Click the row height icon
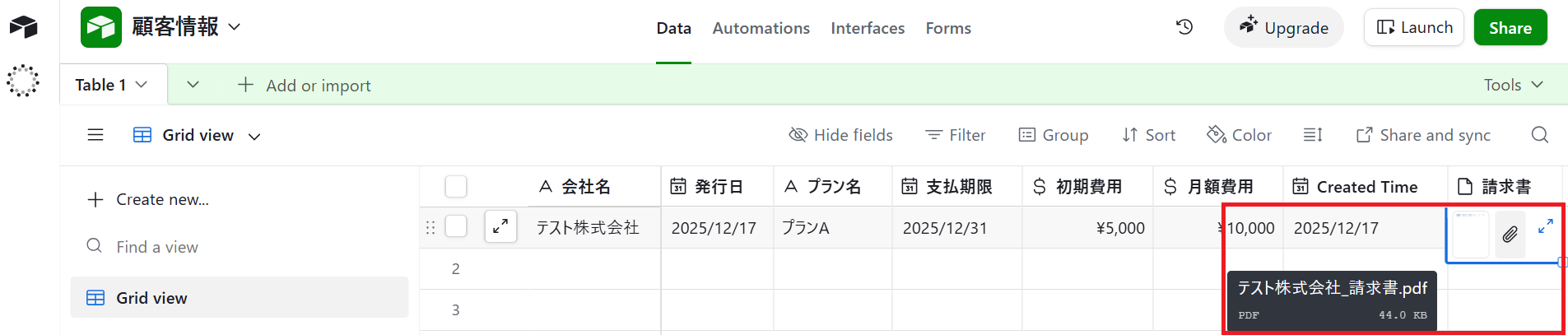The width and height of the screenshot is (1568, 335). point(1313,135)
